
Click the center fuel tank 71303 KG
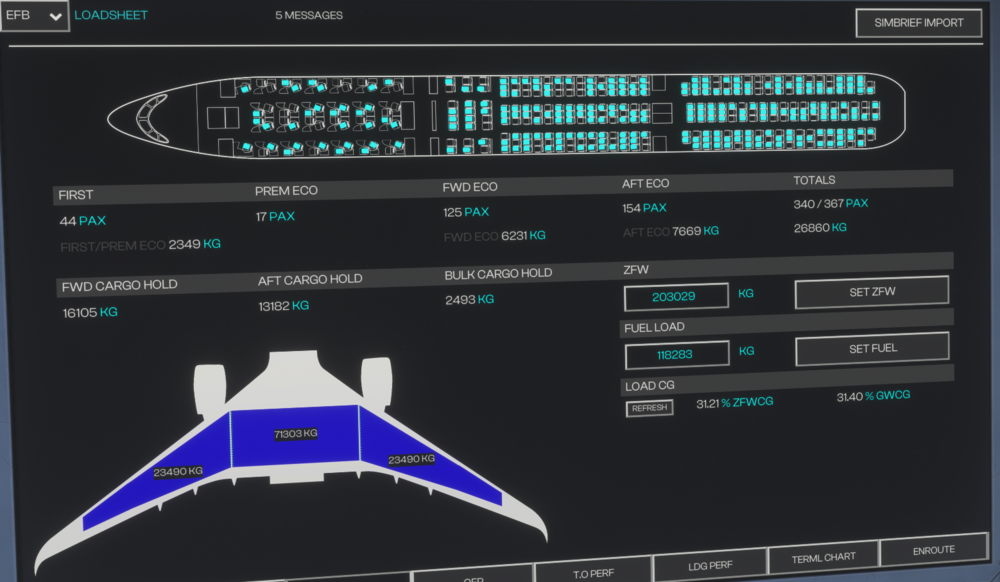[x=295, y=434]
